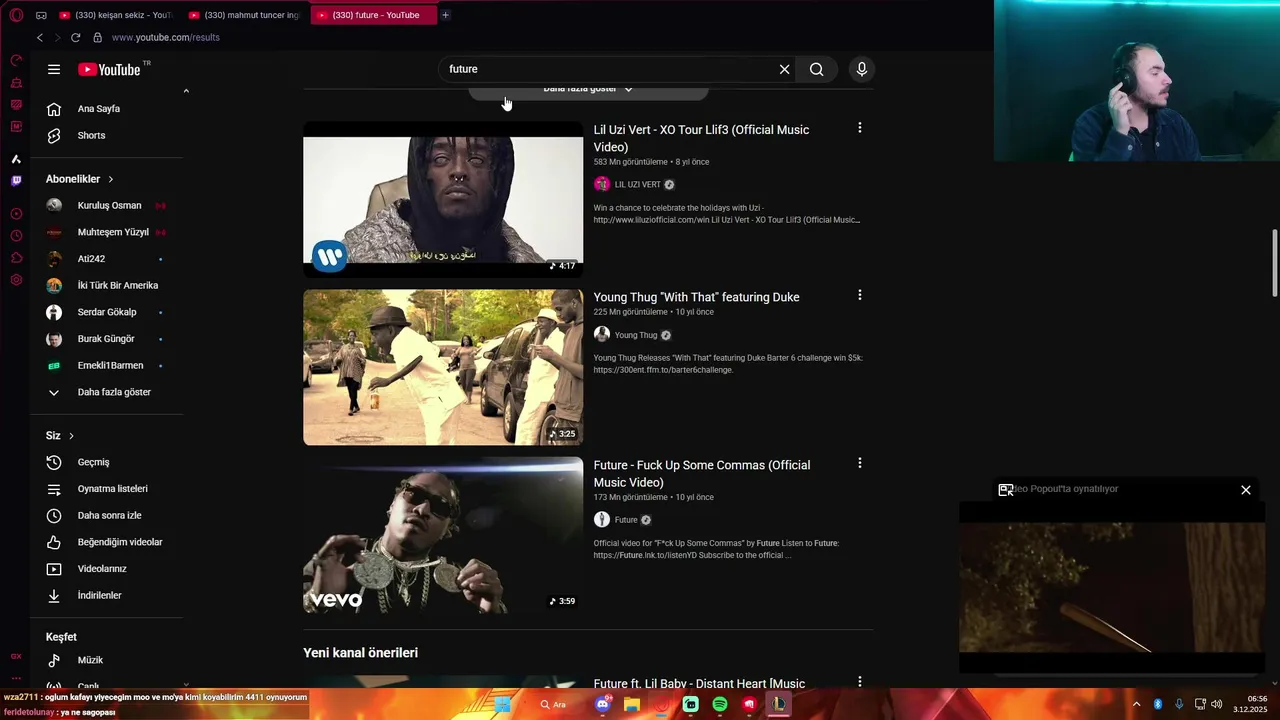Open the history clock icon in the Opera sidebar
This screenshot has width=1280, height=720.
(16, 236)
